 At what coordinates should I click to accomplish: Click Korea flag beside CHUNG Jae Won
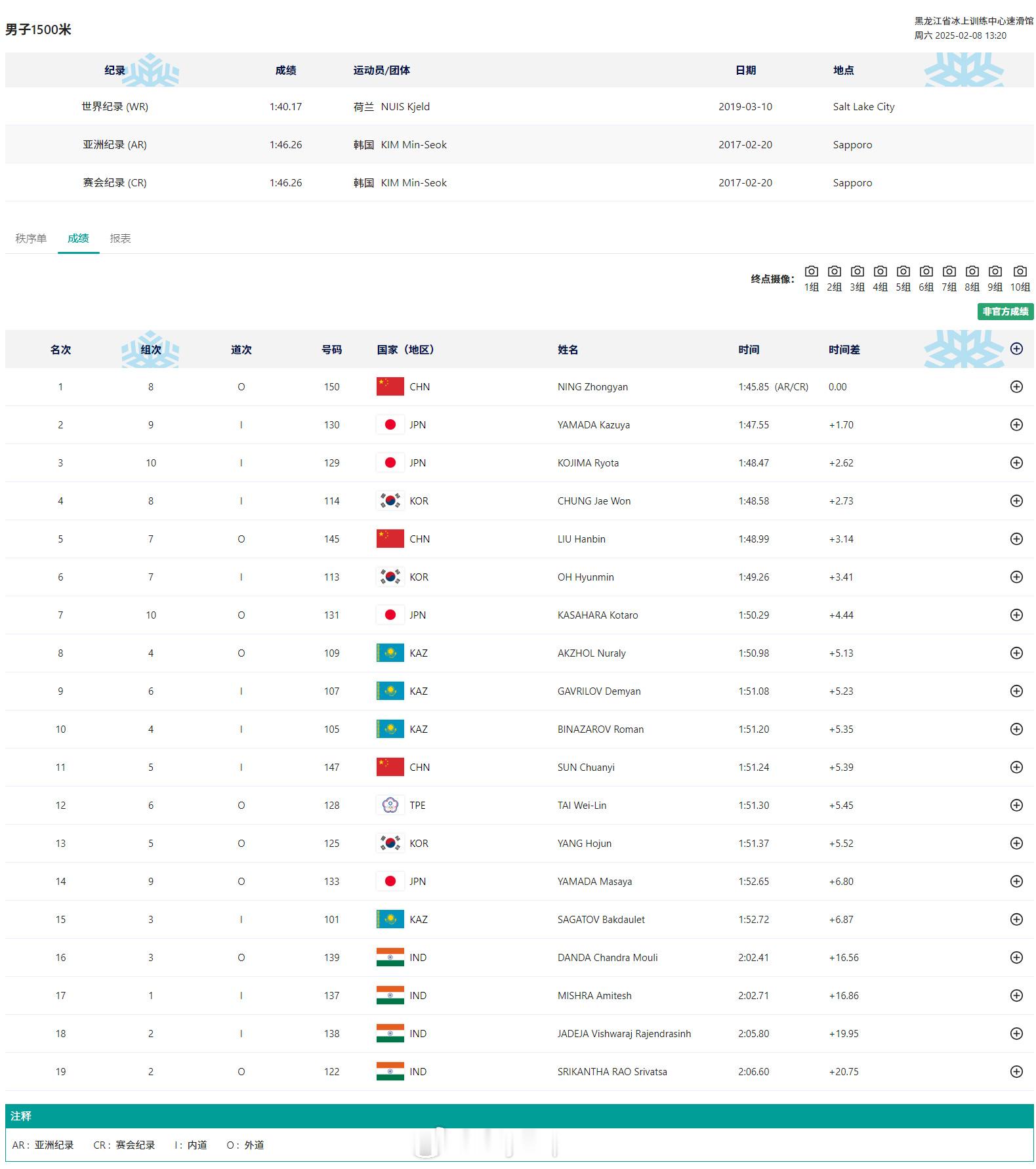(x=390, y=501)
